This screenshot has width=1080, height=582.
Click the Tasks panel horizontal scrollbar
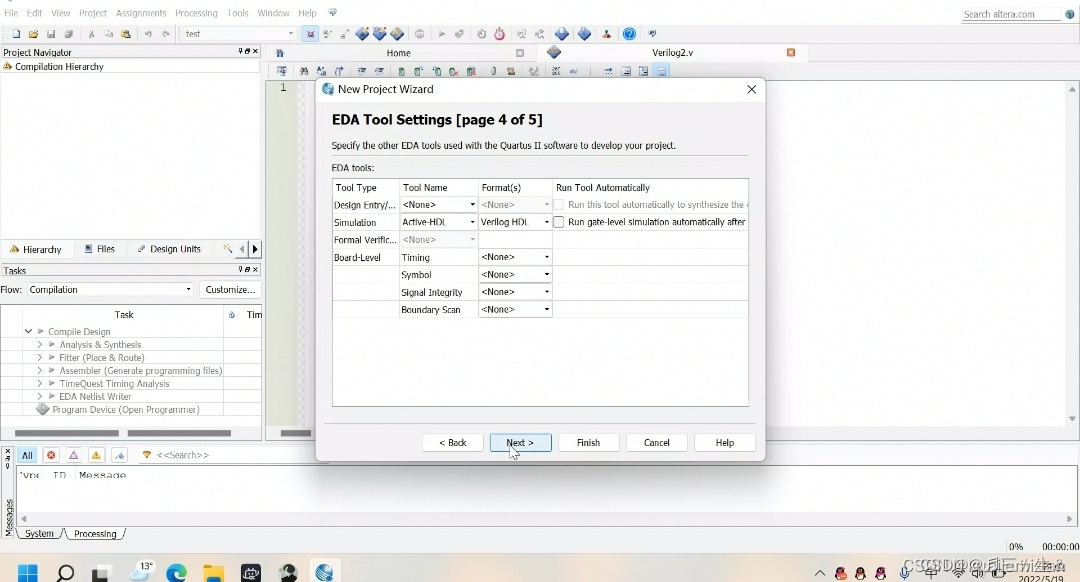point(122,433)
